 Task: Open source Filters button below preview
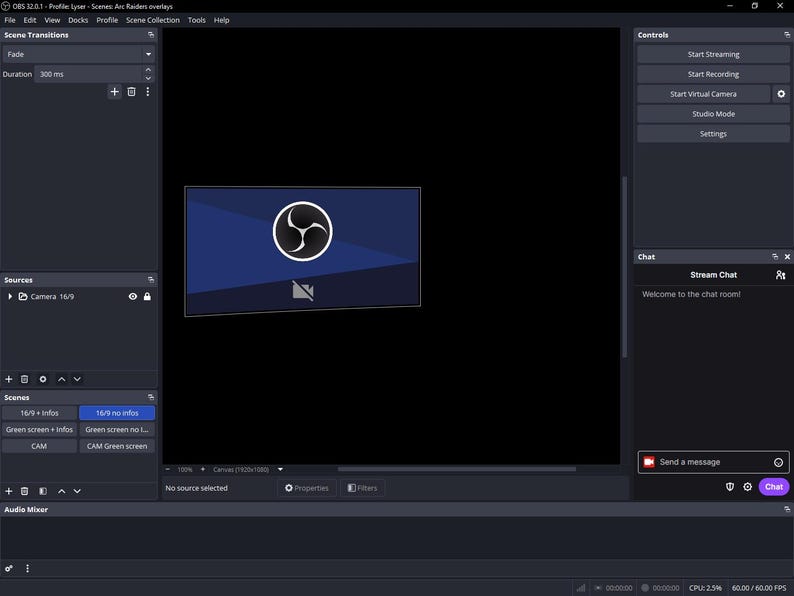point(363,488)
